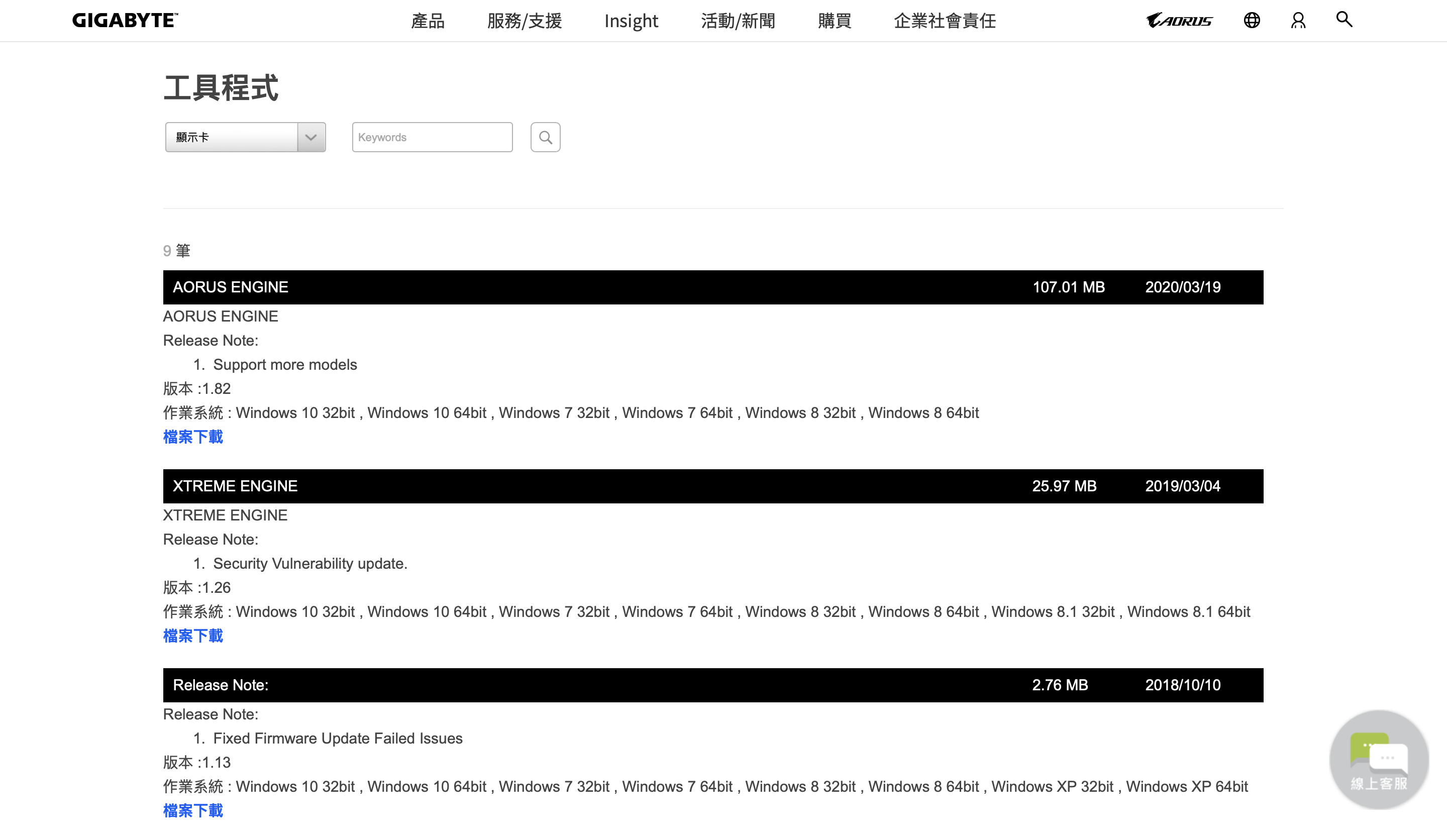The height and width of the screenshot is (840, 1447).
Task: Select the 2.76 MB row's Release Note header
Action: [x=221, y=685]
